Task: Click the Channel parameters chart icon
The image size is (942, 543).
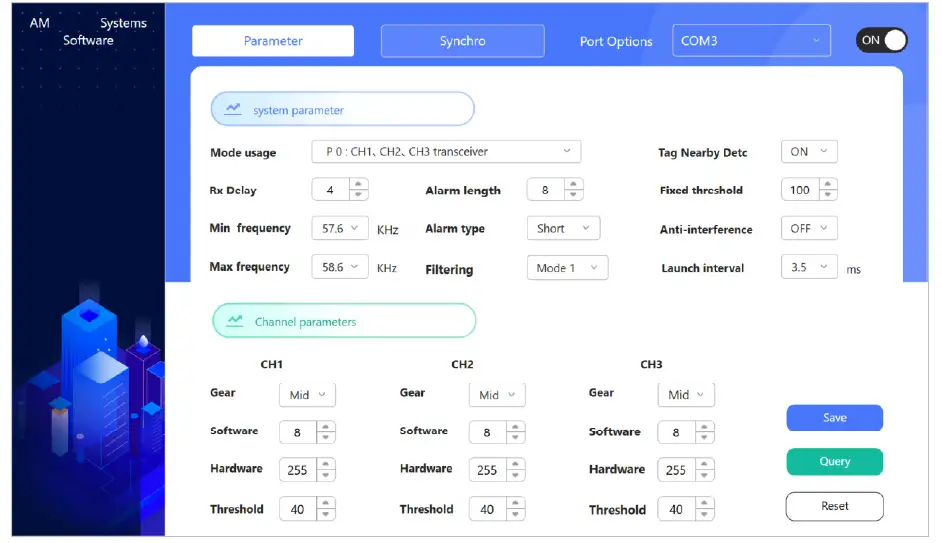Action: pyautogui.click(x=234, y=321)
